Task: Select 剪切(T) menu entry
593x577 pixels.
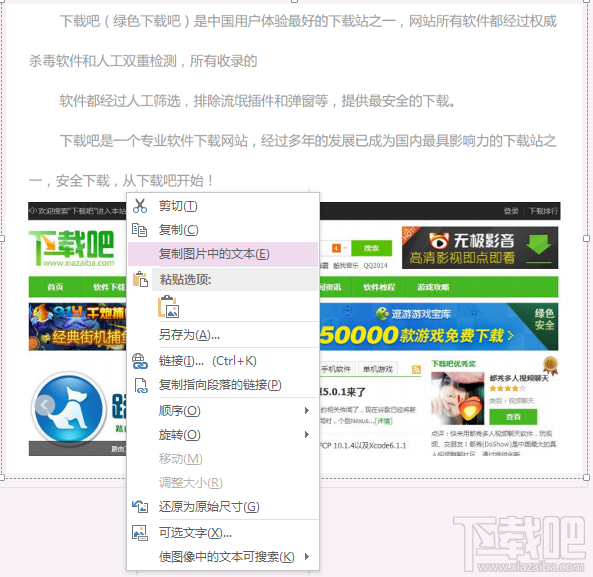Action: (x=223, y=206)
